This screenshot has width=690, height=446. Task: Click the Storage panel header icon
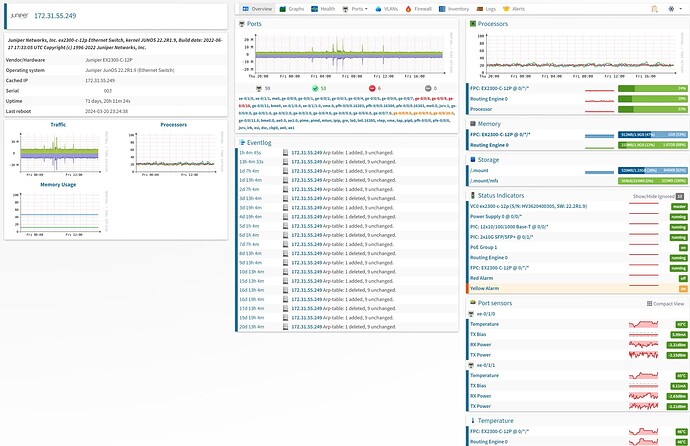pyautogui.click(x=473, y=160)
